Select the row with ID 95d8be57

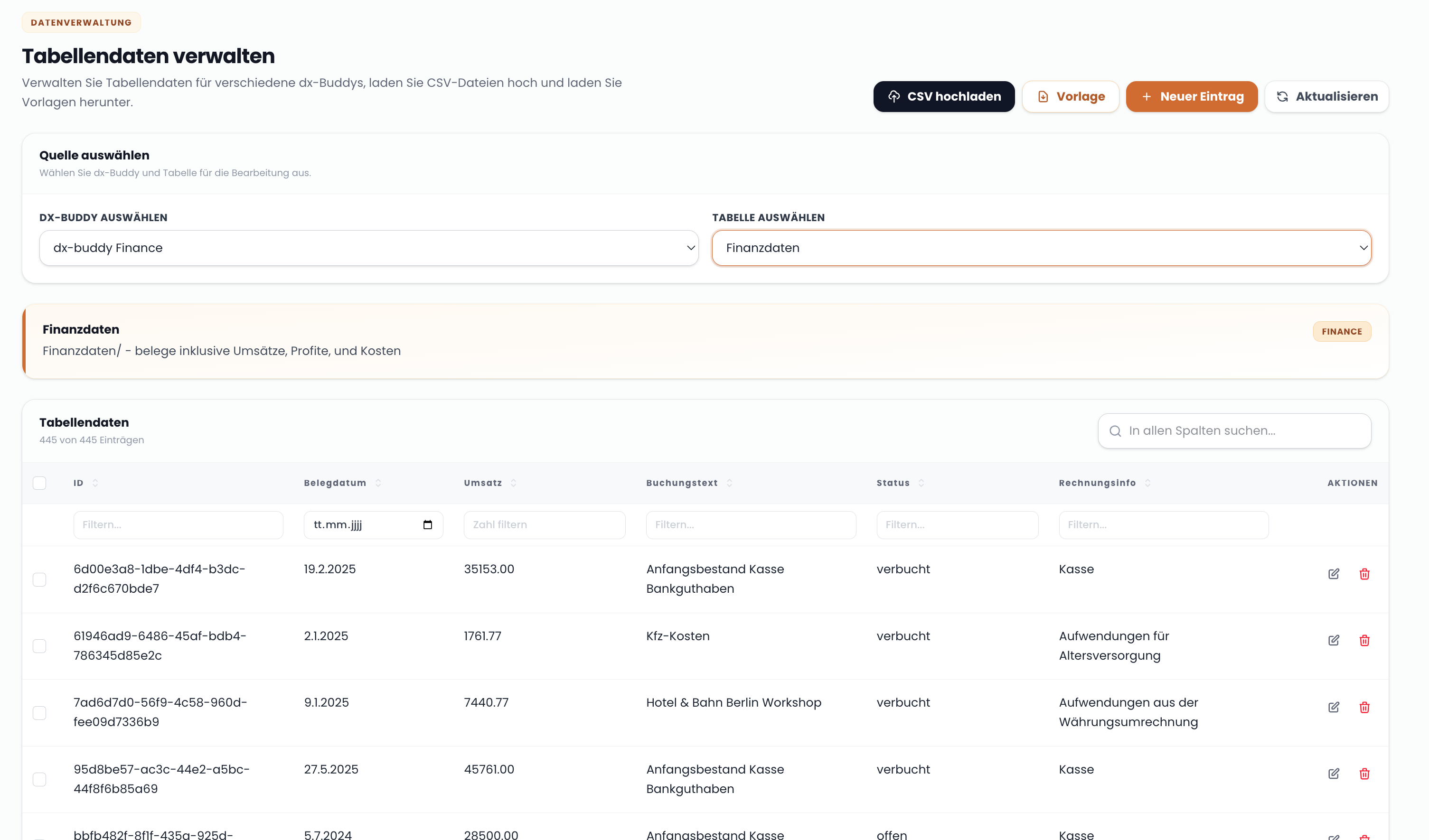pyautogui.click(x=39, y=779)
